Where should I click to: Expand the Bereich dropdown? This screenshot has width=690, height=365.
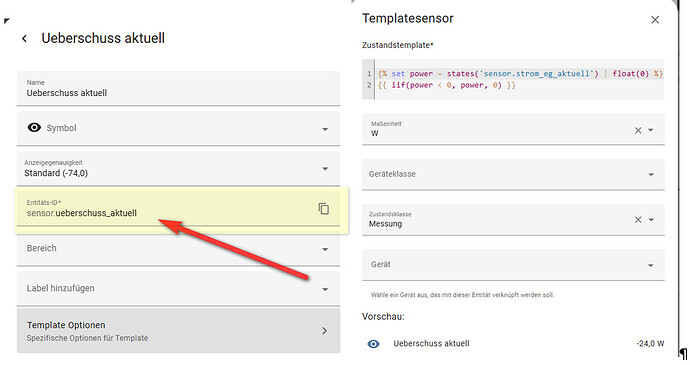tap(325, 249)
